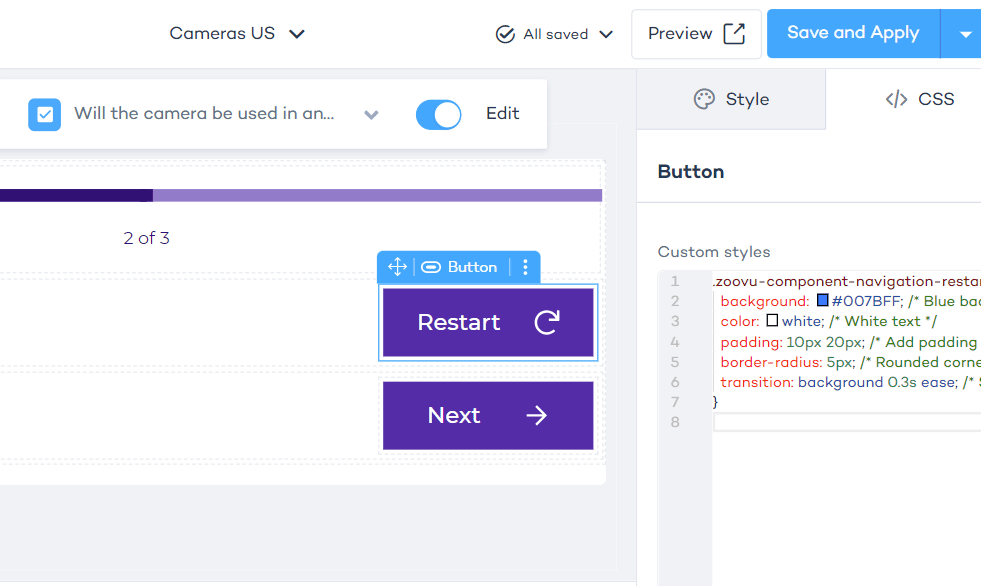Toggle the Edit mode switch
This screenshot has height=586, width=981.
[x=438, y=114]
